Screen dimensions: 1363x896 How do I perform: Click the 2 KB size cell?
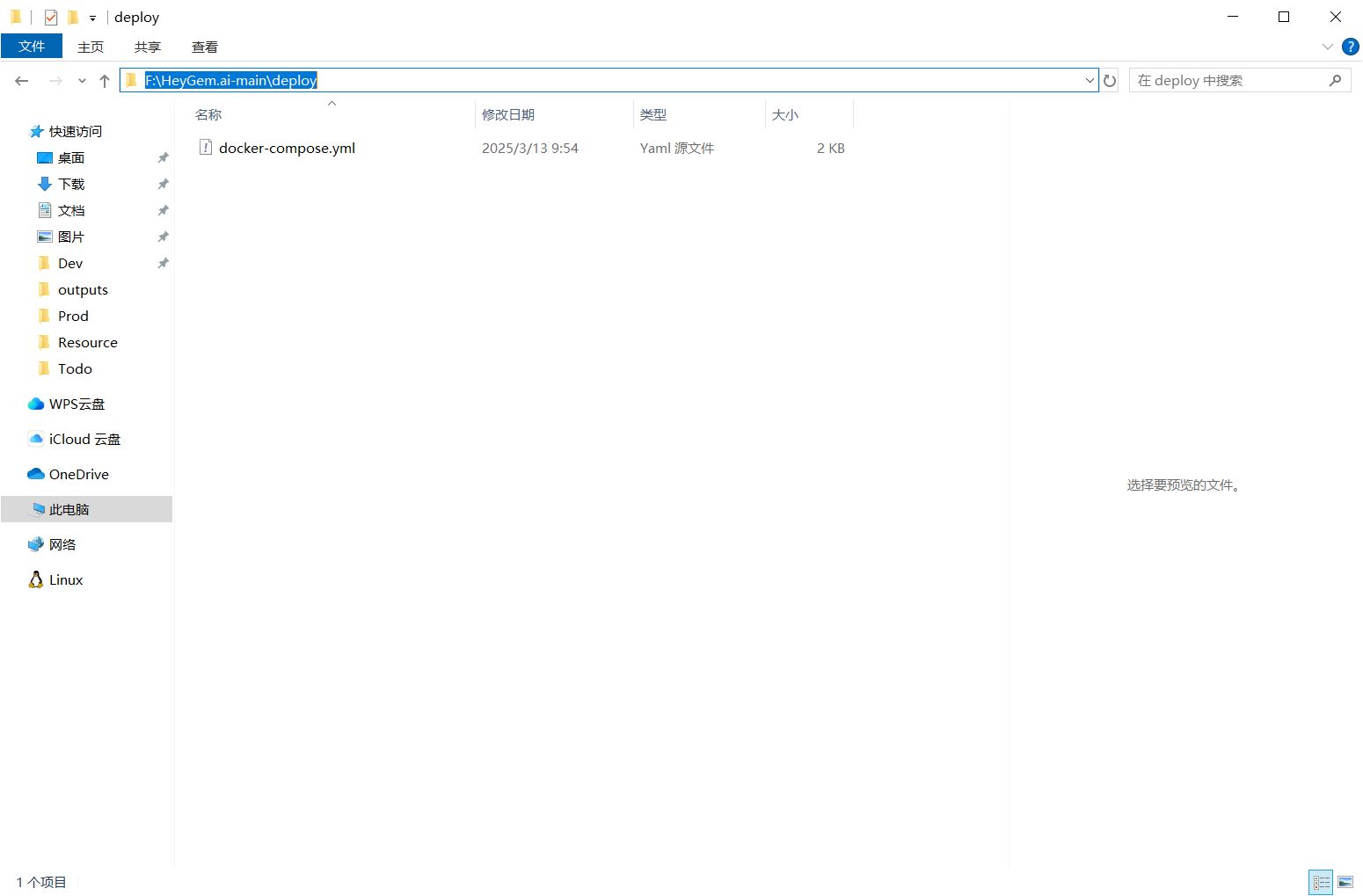tap(831, 148)
